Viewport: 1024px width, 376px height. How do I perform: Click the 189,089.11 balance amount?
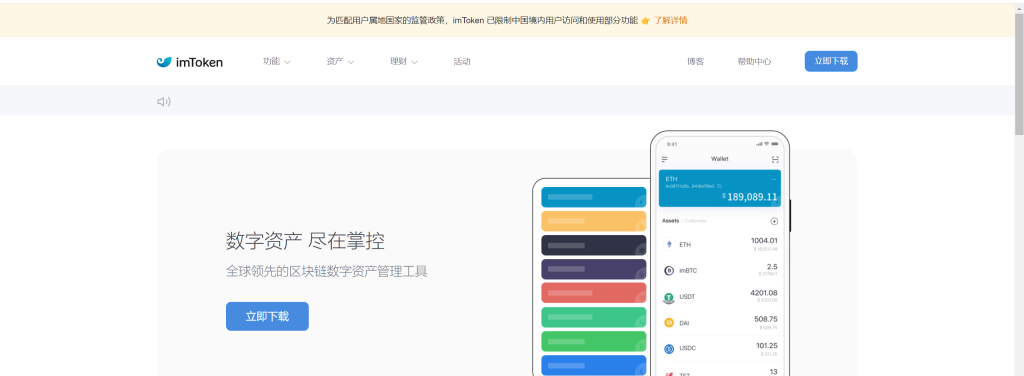[752, 196]
